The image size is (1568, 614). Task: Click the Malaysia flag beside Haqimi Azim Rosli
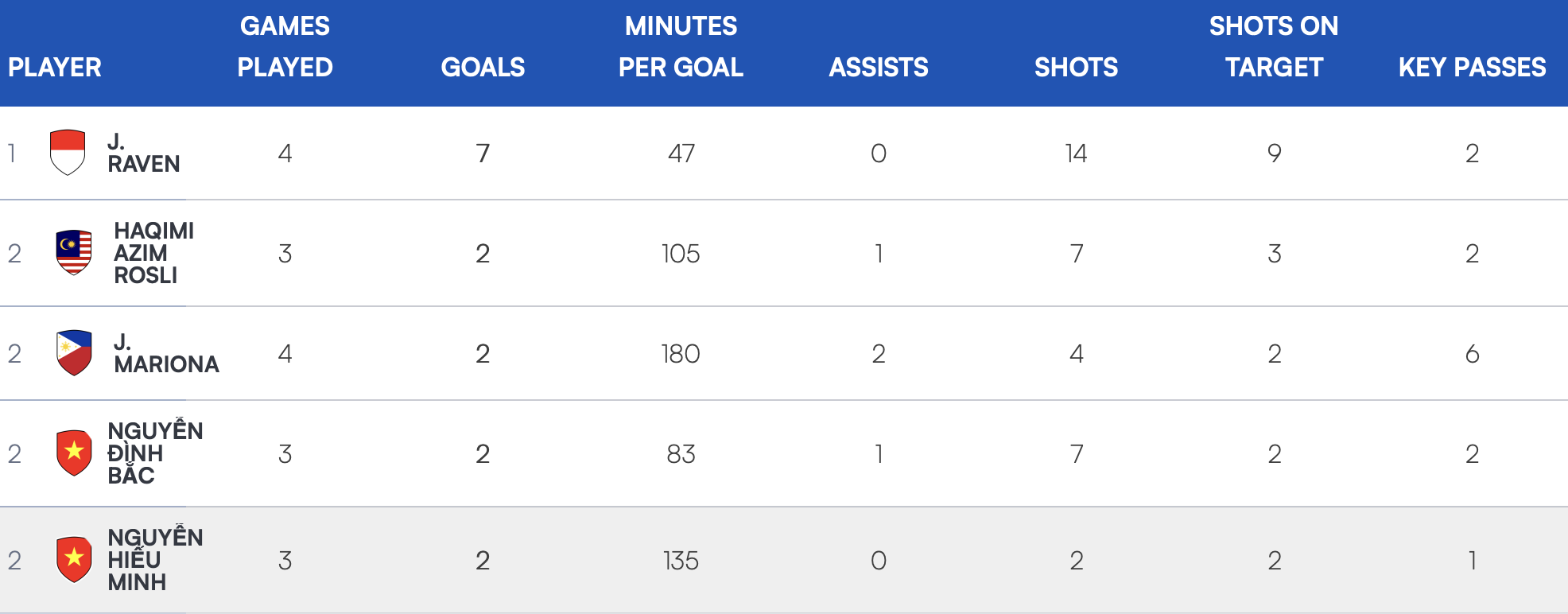click(x=74, y=252)
